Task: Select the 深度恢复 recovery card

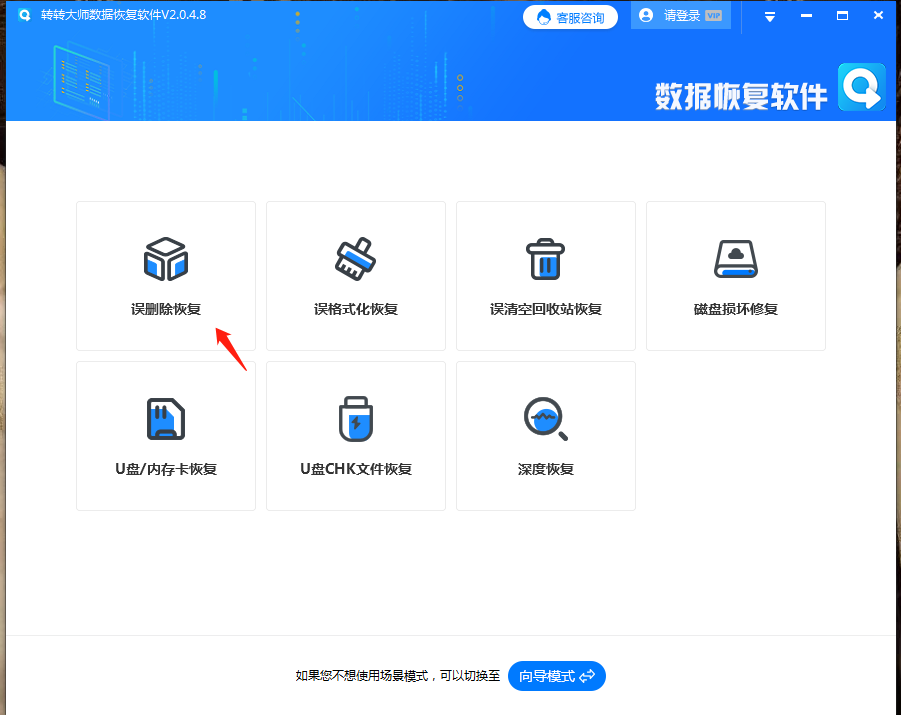Action: coord(545,436)
